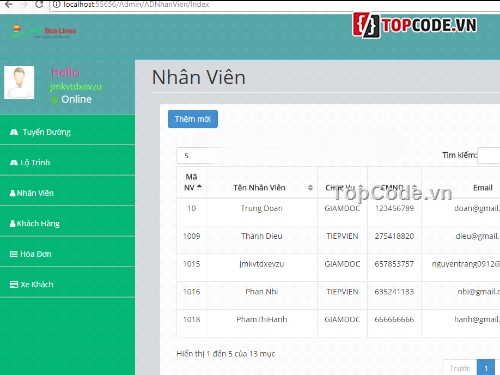Click the Trước pagination button

pos(460,368)
